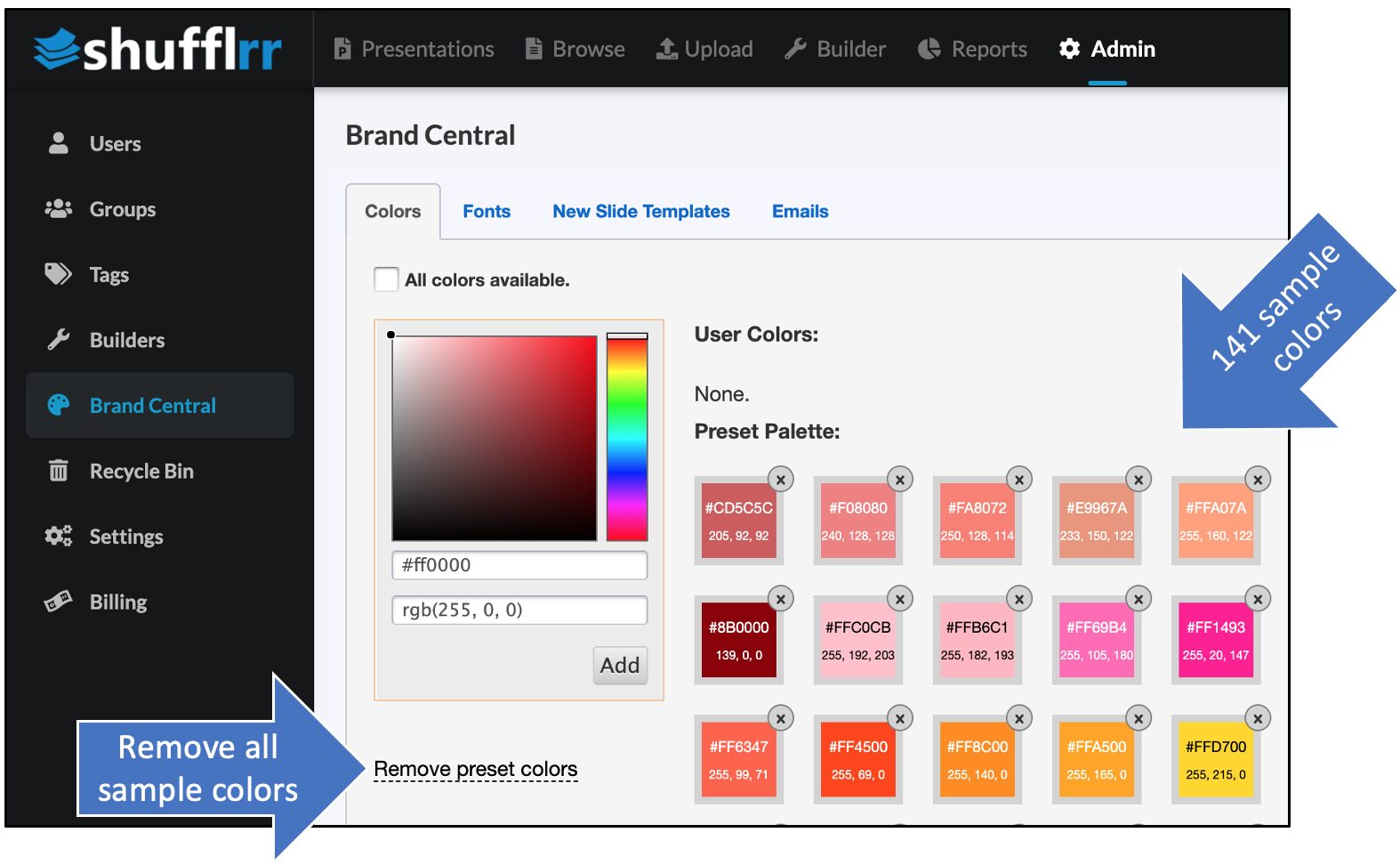Open Recycle Bin in the sidebar

141,471
